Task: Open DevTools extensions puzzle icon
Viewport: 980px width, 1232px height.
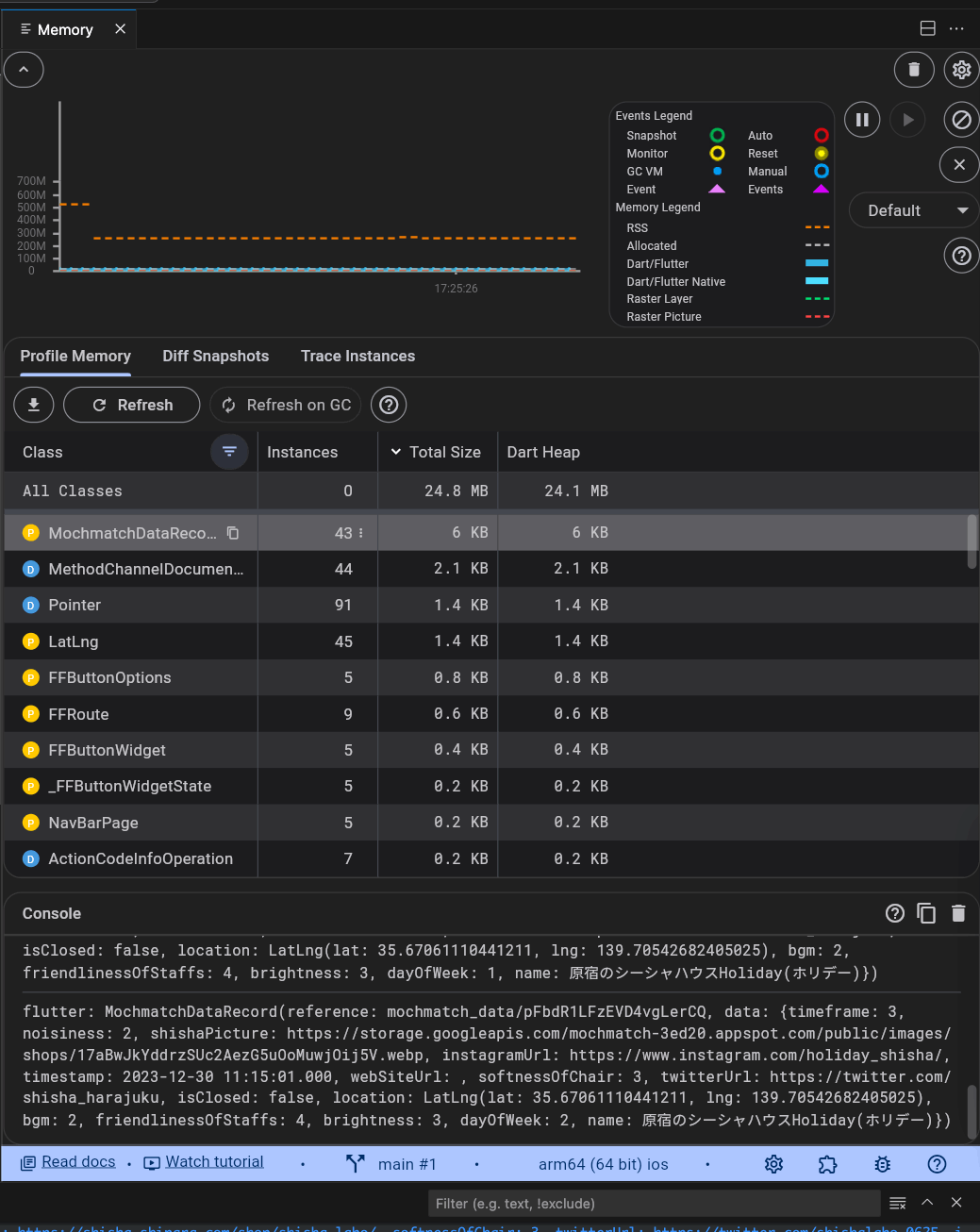Action: (828, 1164)
